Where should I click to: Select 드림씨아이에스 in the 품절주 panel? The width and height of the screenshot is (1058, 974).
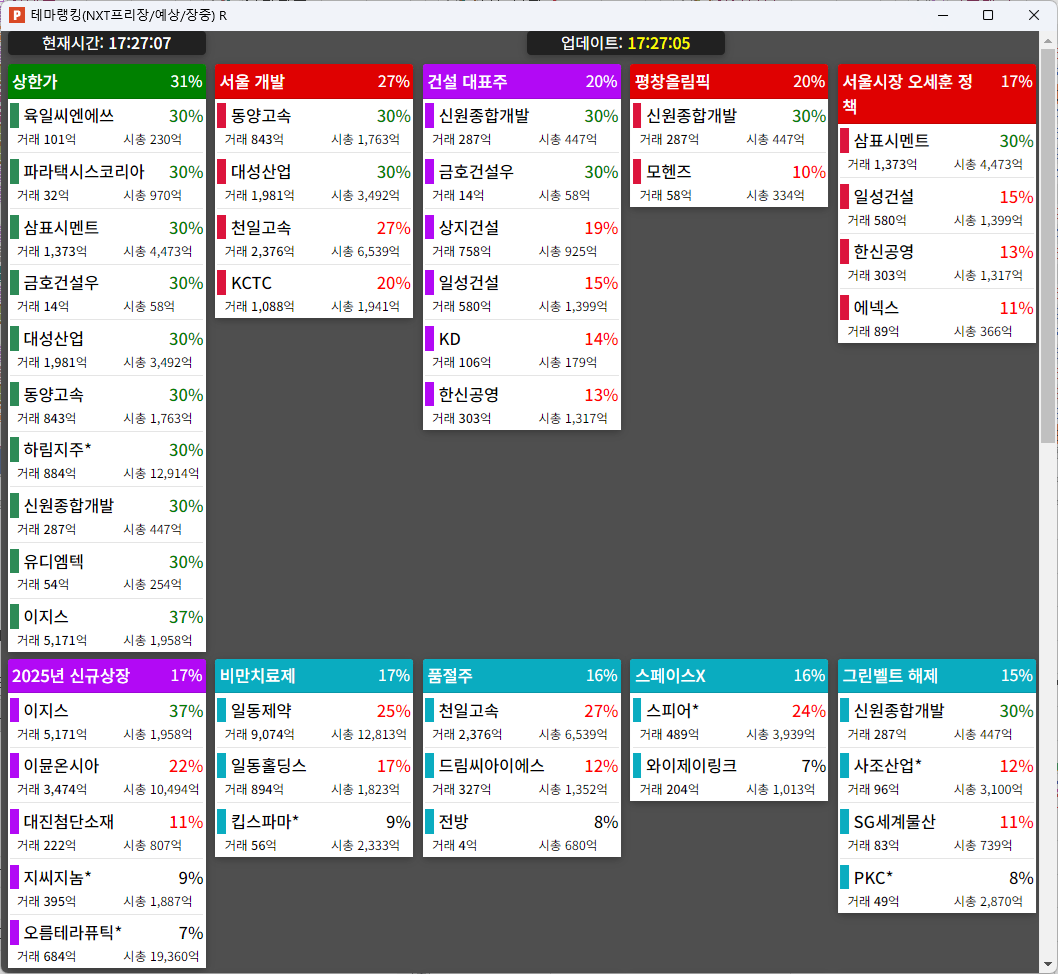click(491, 766)
